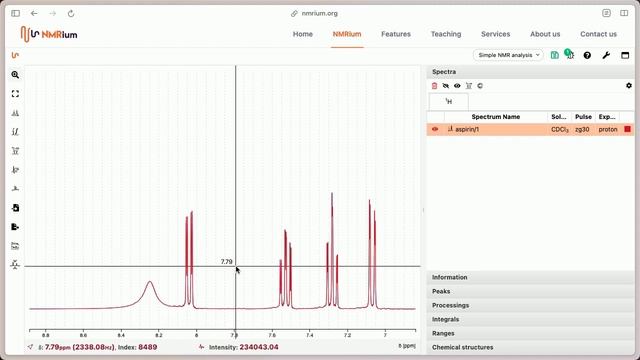Expand the Ranges panel

530,333
